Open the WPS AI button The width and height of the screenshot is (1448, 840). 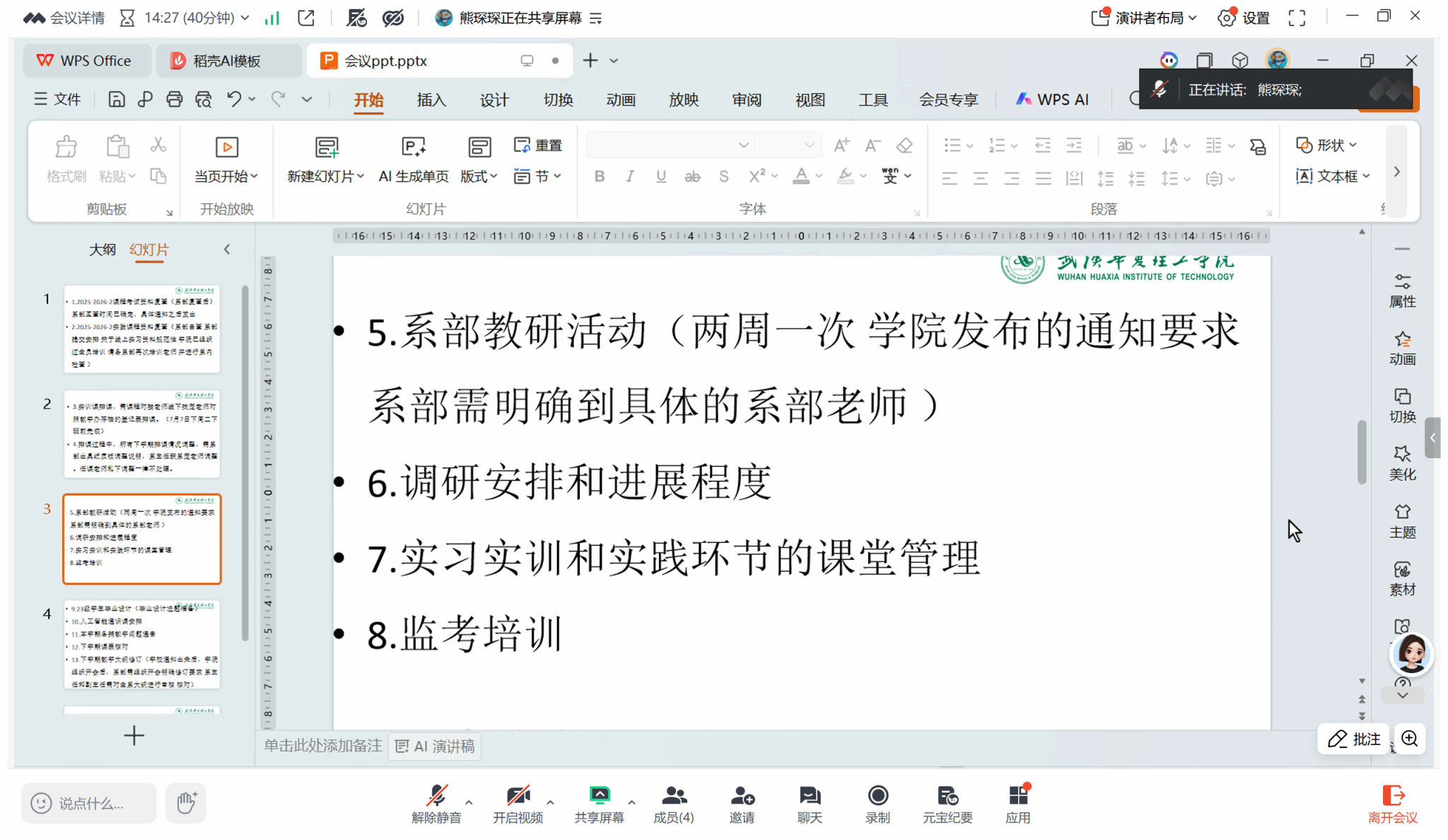click(x=1052, y=100)
